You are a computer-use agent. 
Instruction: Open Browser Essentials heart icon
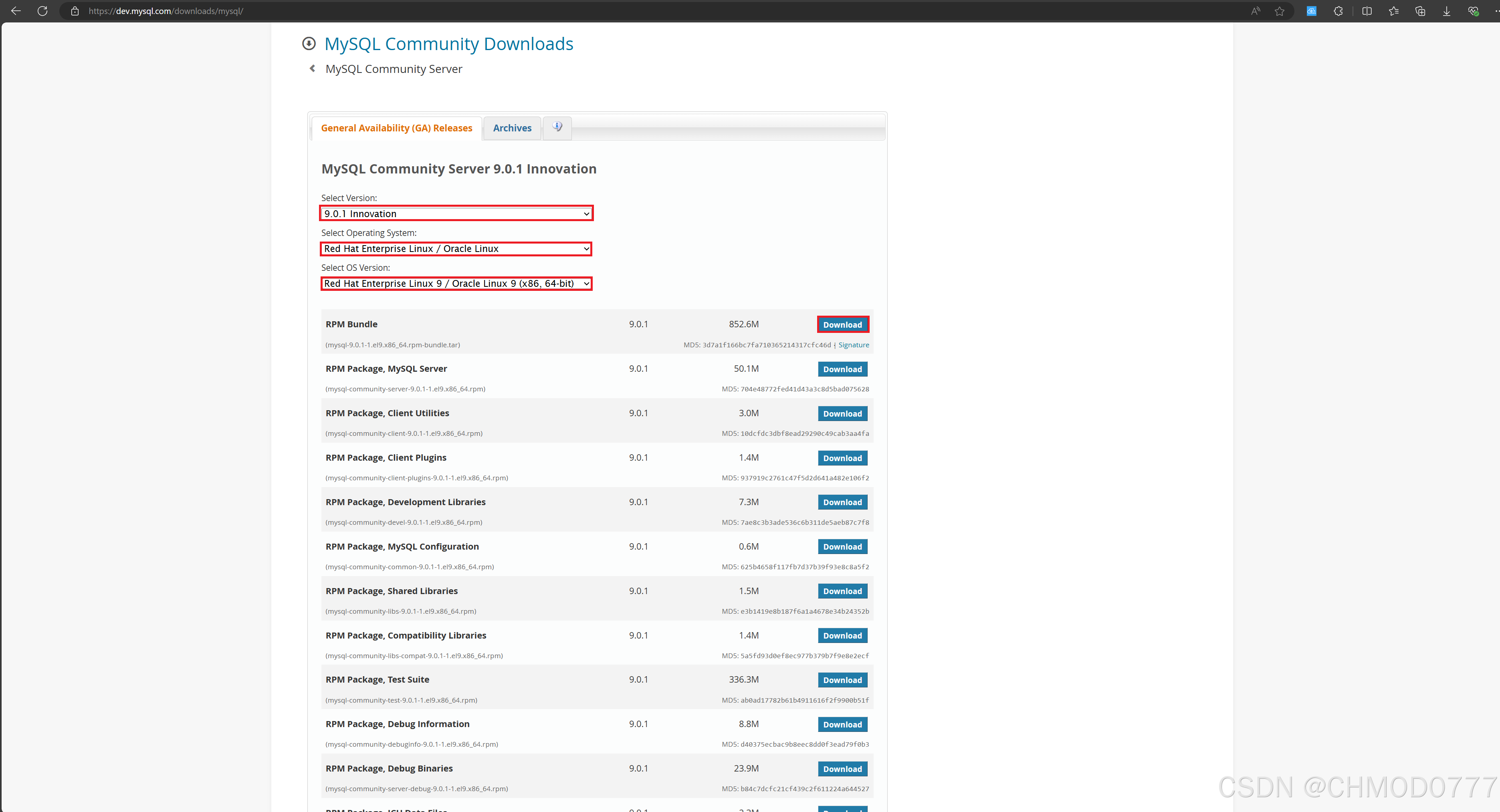click(1473, 11)
